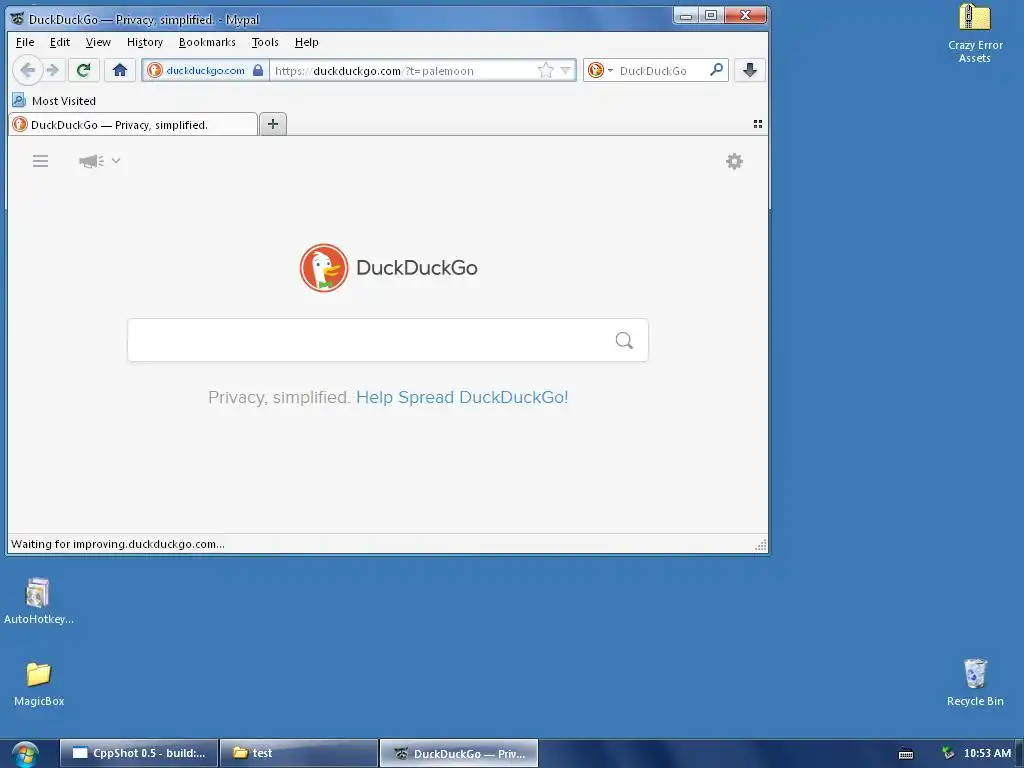The height and width of the screenshot is (768, 1024).
Task: Click the Privacy, simplified. tagline text
Action: (x=279, y=397)
